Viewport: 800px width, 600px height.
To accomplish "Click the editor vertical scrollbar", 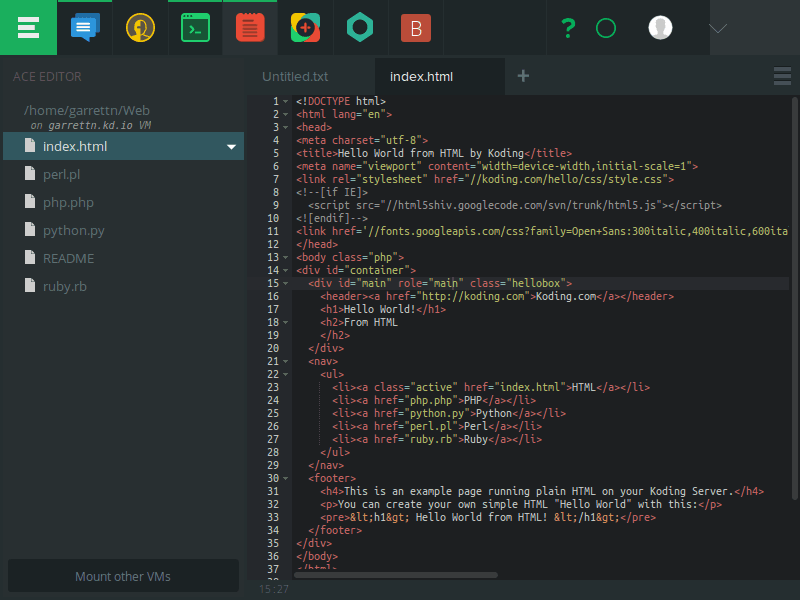I will point(795,298).
